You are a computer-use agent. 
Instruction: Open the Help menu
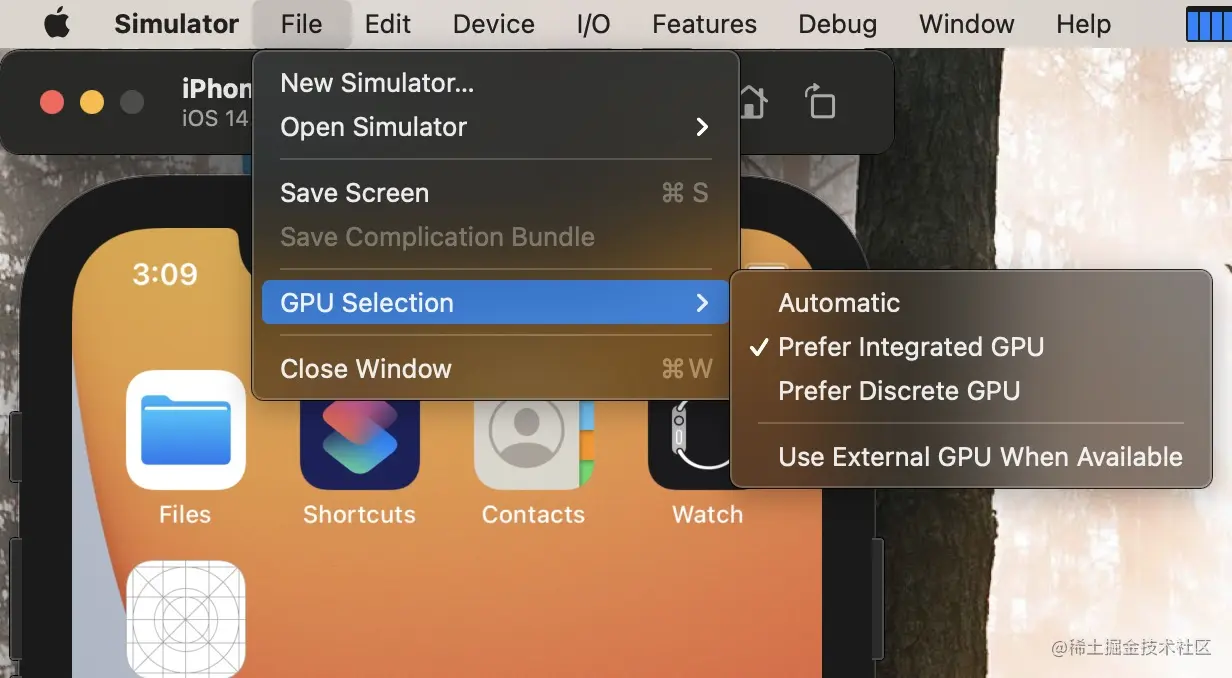coord(1083,24)
